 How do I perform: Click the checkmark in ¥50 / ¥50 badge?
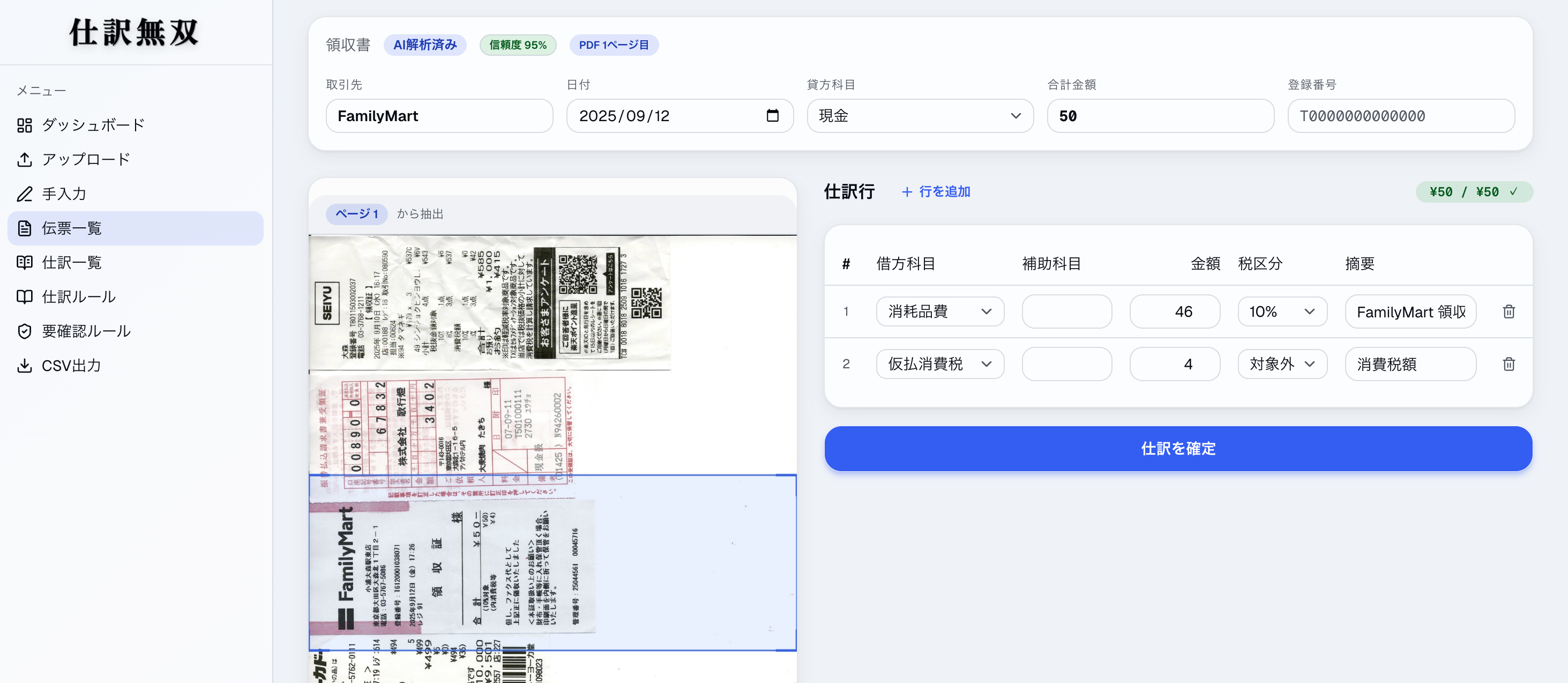click(1513, 192)
